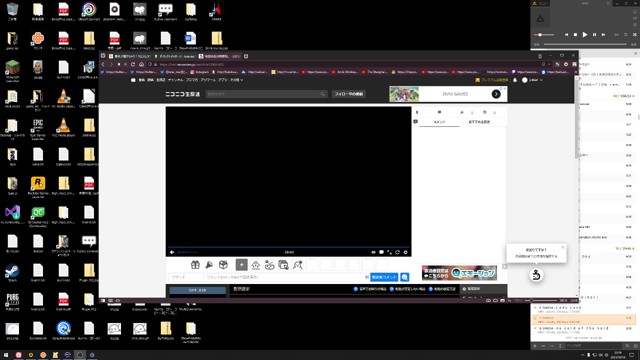Click the shuffle icon in the music player
This screenshot has height=360, width=640.
coord(635,35)
